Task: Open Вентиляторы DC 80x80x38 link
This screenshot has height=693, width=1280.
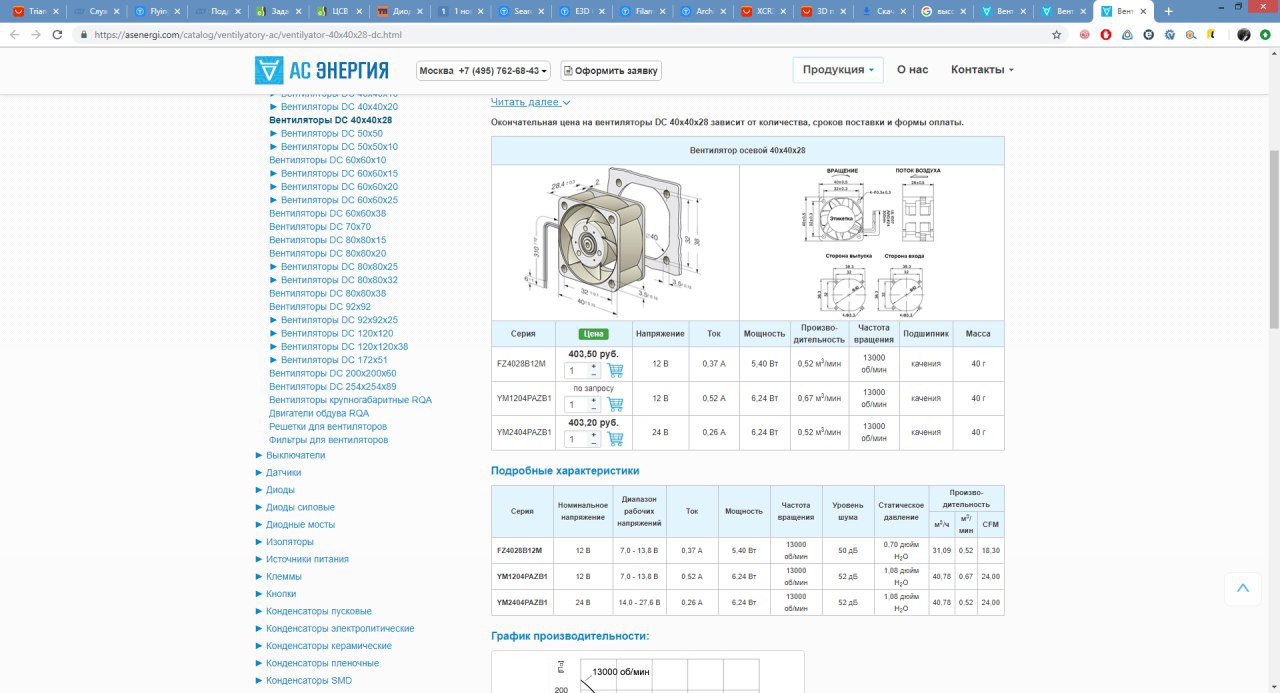Action: (x=327, y=293)
